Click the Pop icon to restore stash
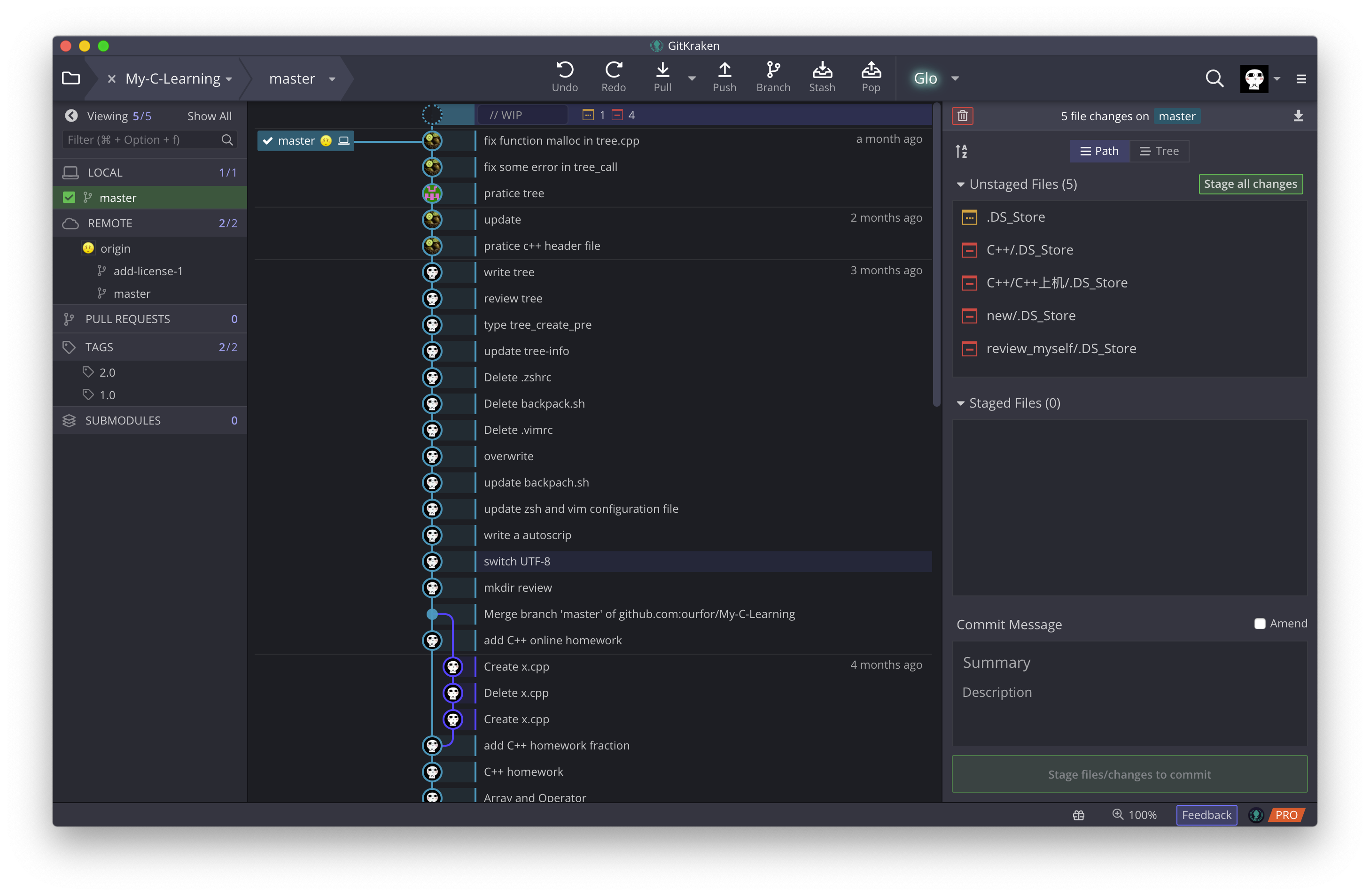Image resolution: width=1370 pixels, height=896 pixels. [x=870, y=77]
